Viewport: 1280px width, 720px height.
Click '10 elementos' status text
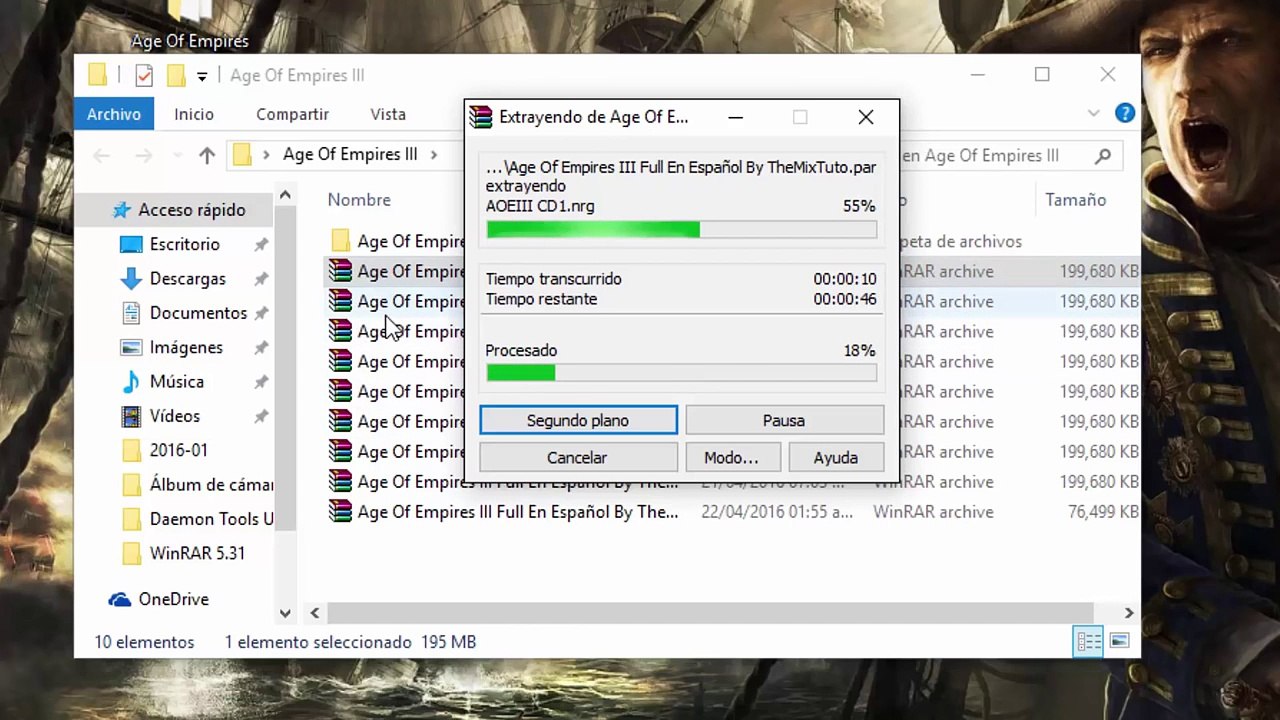(x=144, y=642)
